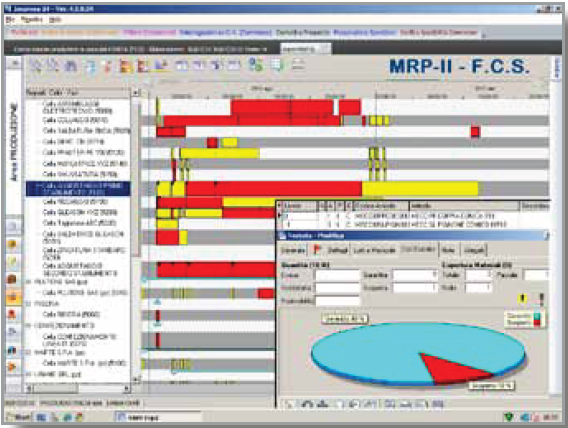568x428 pixels.
Task: Click the small red Gantt block at far right
Action: (x=475, y=132)
